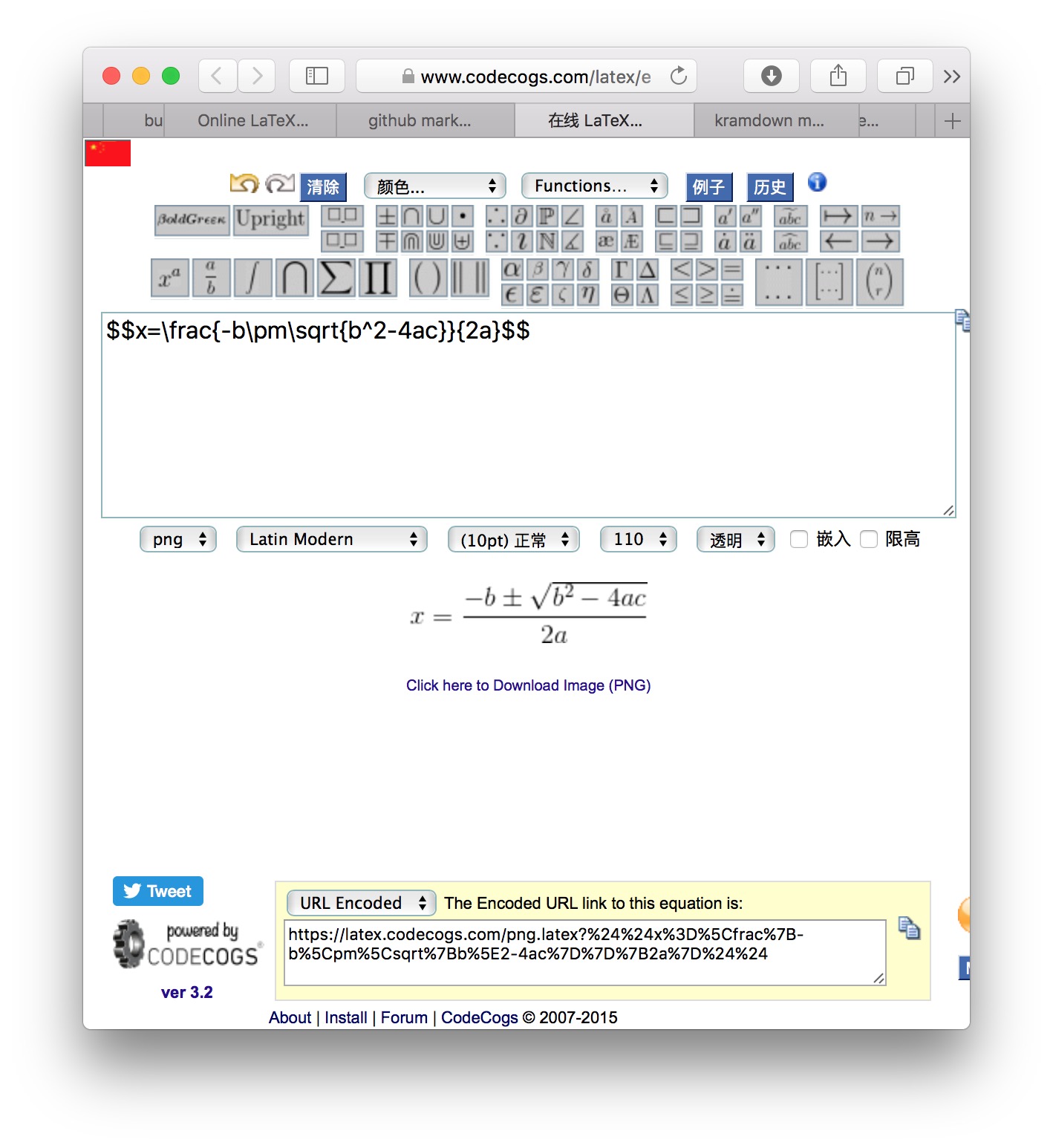
Task: Undo the last edit
Action: (x=245, y=183)
